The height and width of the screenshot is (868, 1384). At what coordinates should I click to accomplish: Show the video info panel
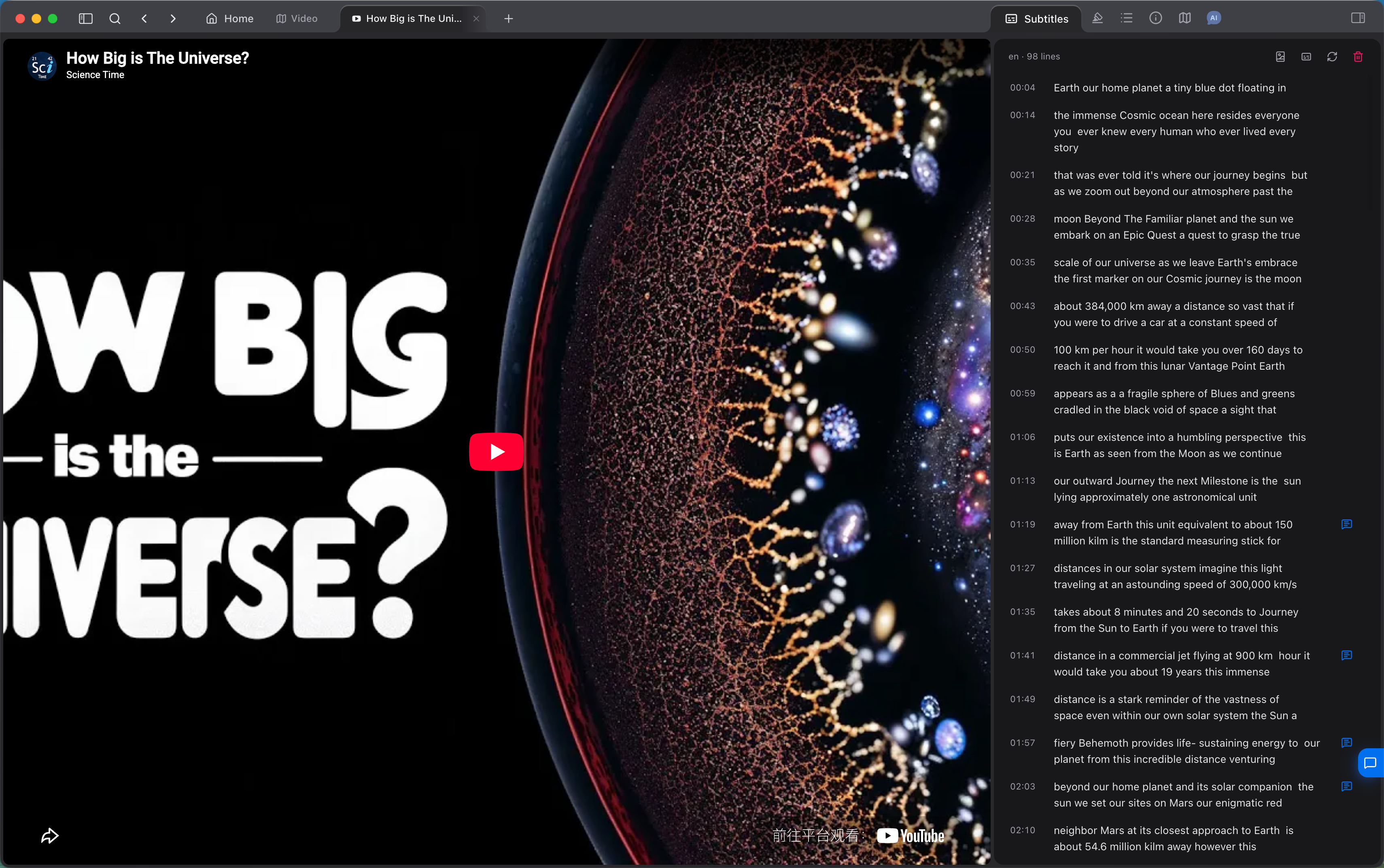click(x=1155, y=18)
